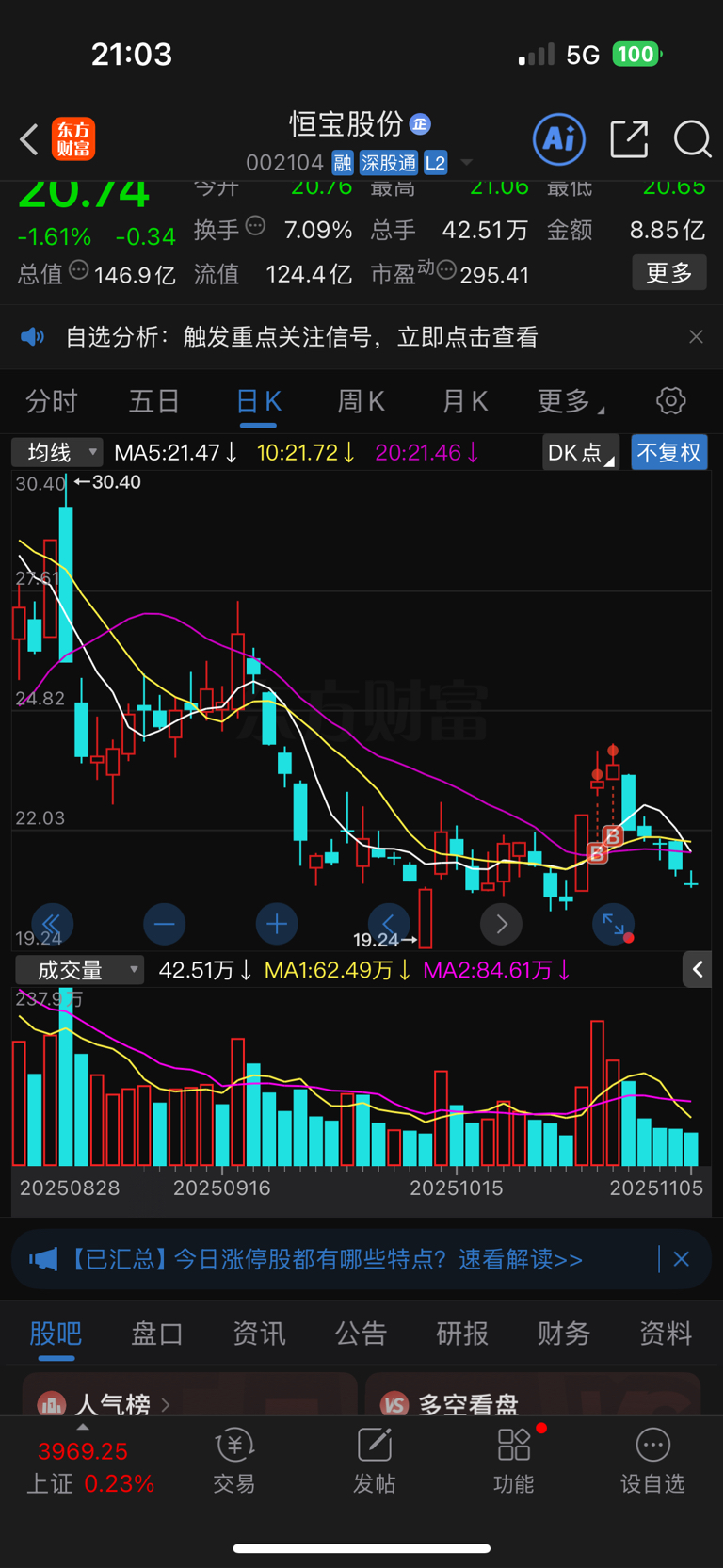Go back with the left arrow
This screenshot has width=724, height=1568.
coord(29,139)
